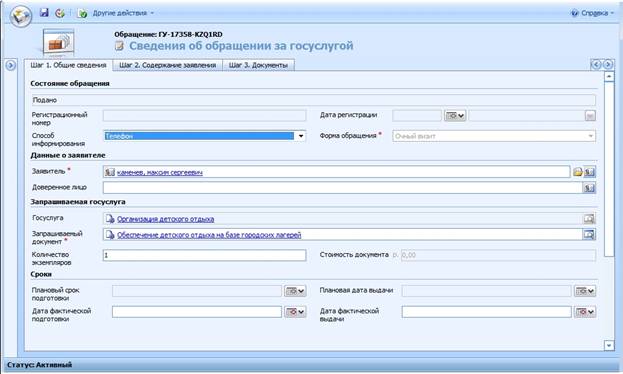The width and height of the screenshot is (623, 374).
Task: Click the note icon beside form title
Action: click(119, 46)
